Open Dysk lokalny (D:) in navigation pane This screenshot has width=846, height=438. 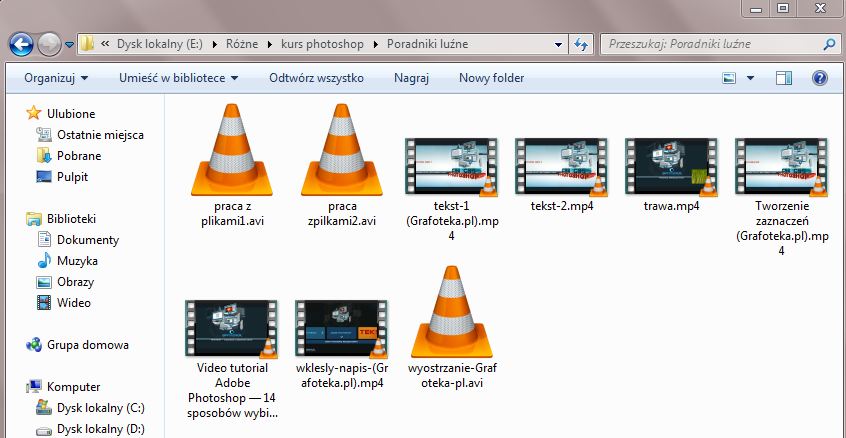click(101, 430)
